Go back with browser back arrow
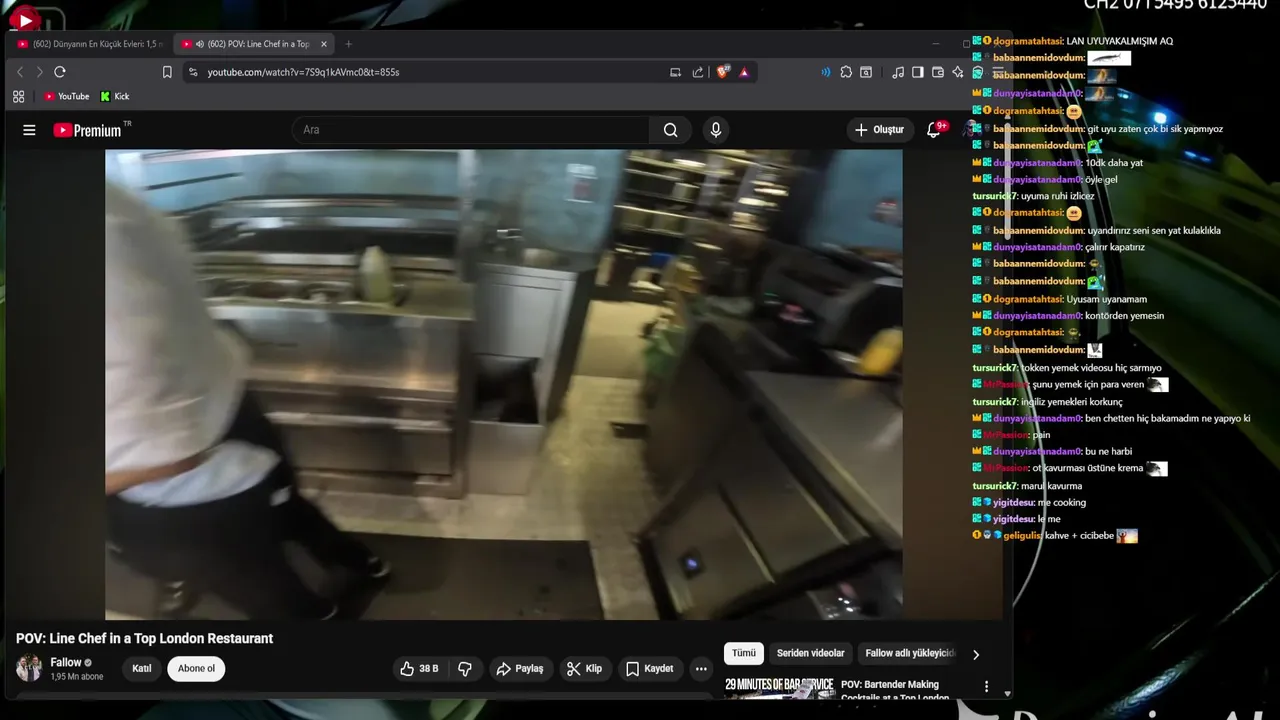The height and width of the screenshot is (720, 1280). [19, 72]
